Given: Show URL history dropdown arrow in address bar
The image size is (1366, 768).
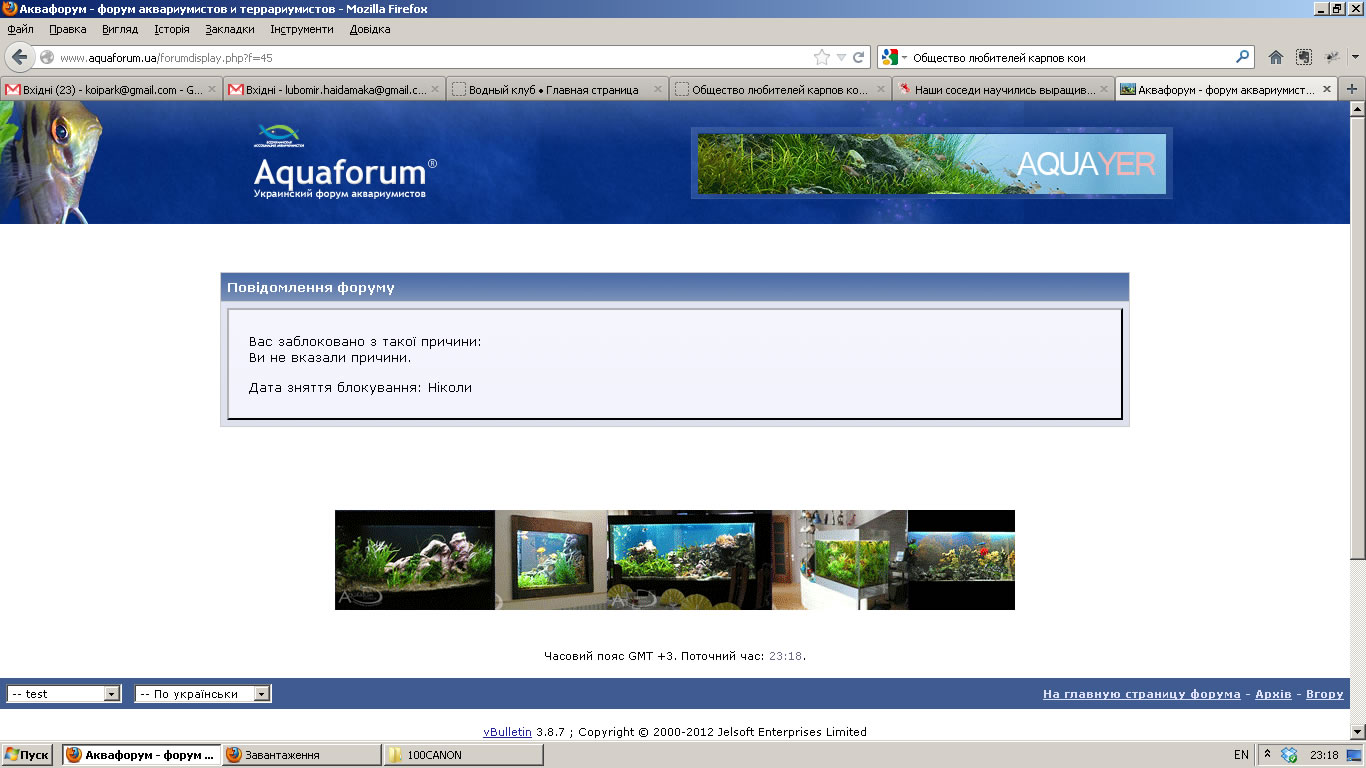Looking at the screenshot, I should pyautogui.click(x=841, y=57).
